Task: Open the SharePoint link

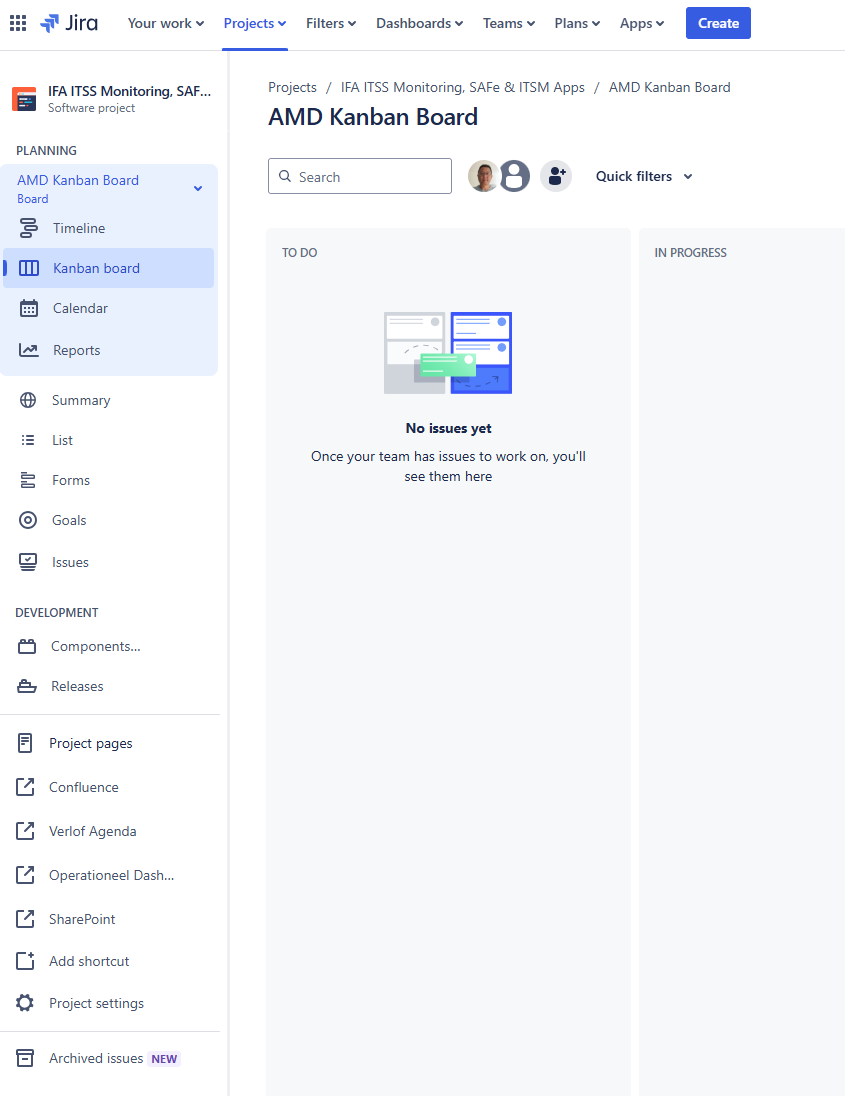Action: tap(84, 919)
